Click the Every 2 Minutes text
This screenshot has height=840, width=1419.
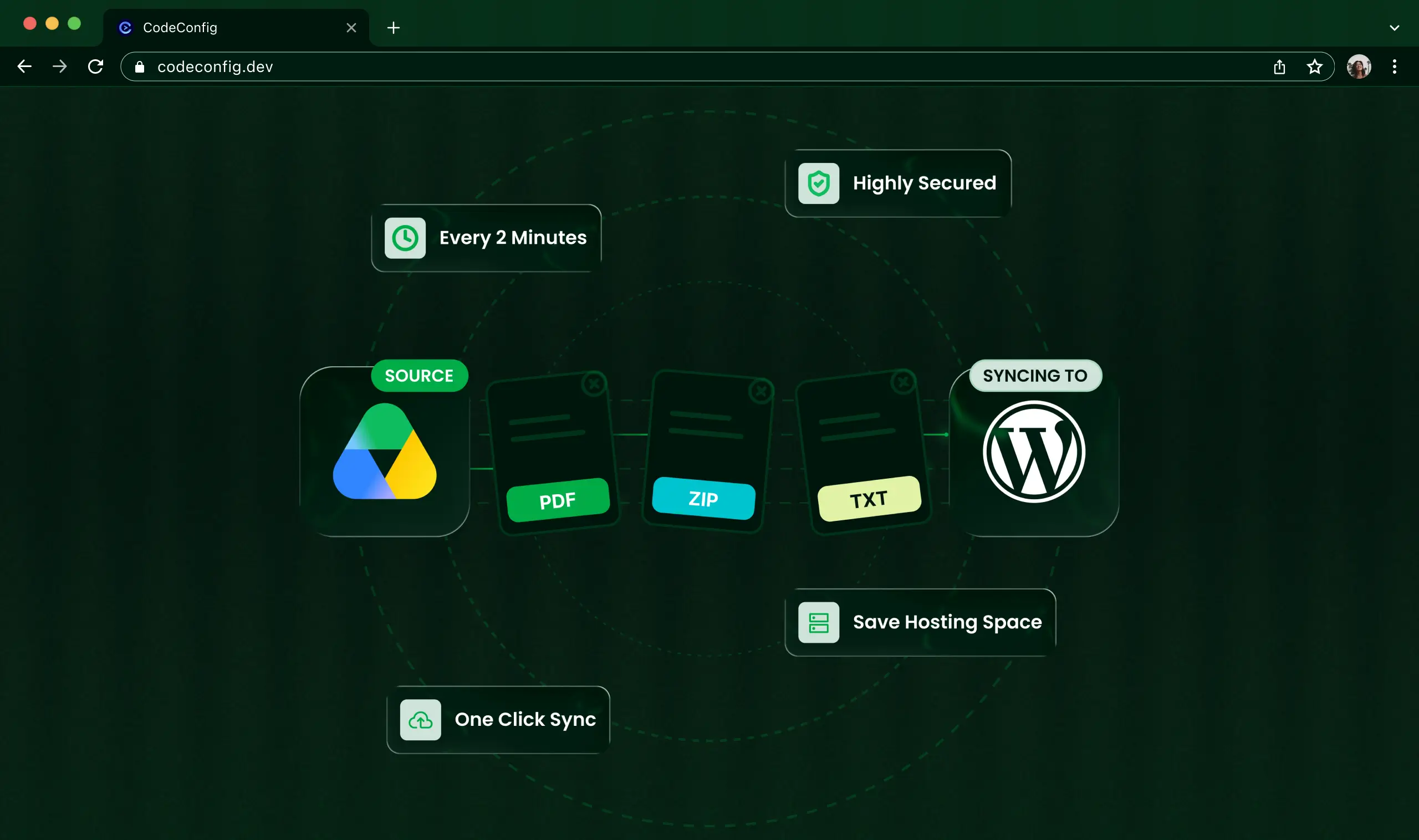(x=513, y=238)
